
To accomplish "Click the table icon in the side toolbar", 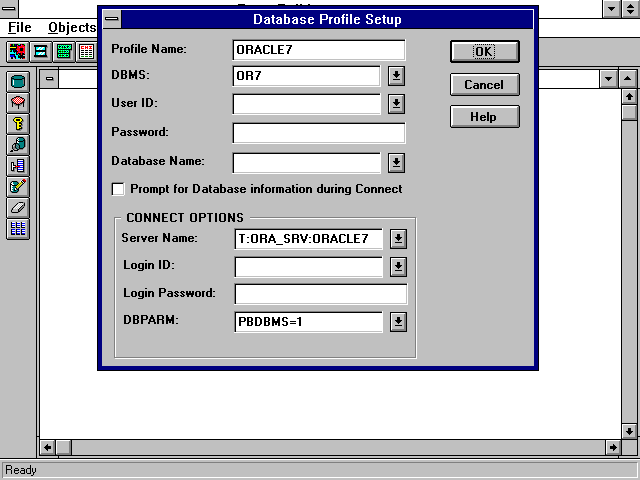I will coord(18,102).
